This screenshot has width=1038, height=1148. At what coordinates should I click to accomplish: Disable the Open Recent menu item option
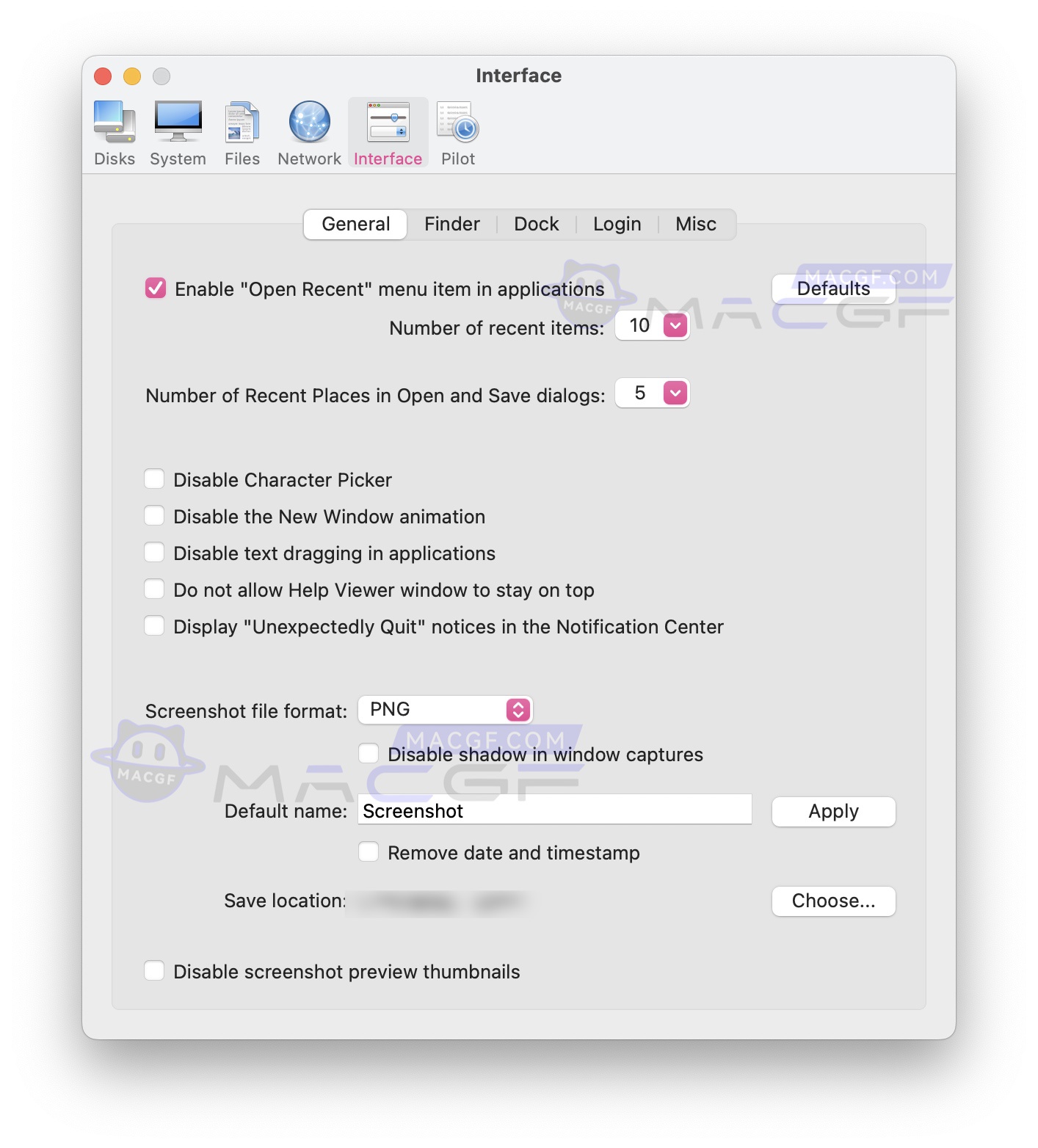pyautogui.click(x=155, y=288)
